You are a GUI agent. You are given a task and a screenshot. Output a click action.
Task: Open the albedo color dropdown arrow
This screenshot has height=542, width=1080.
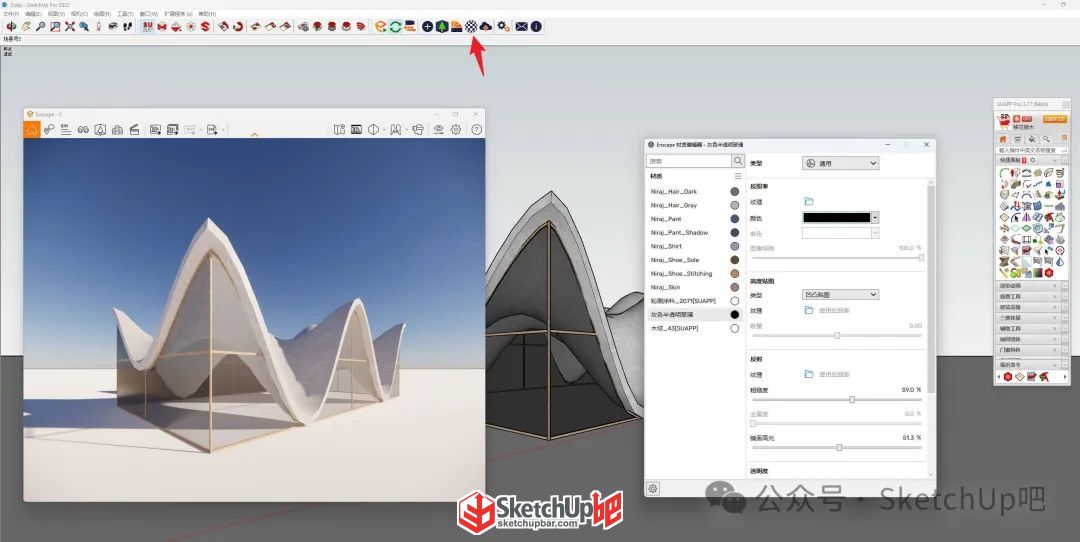pyautogui.click(x=875, y=218)
